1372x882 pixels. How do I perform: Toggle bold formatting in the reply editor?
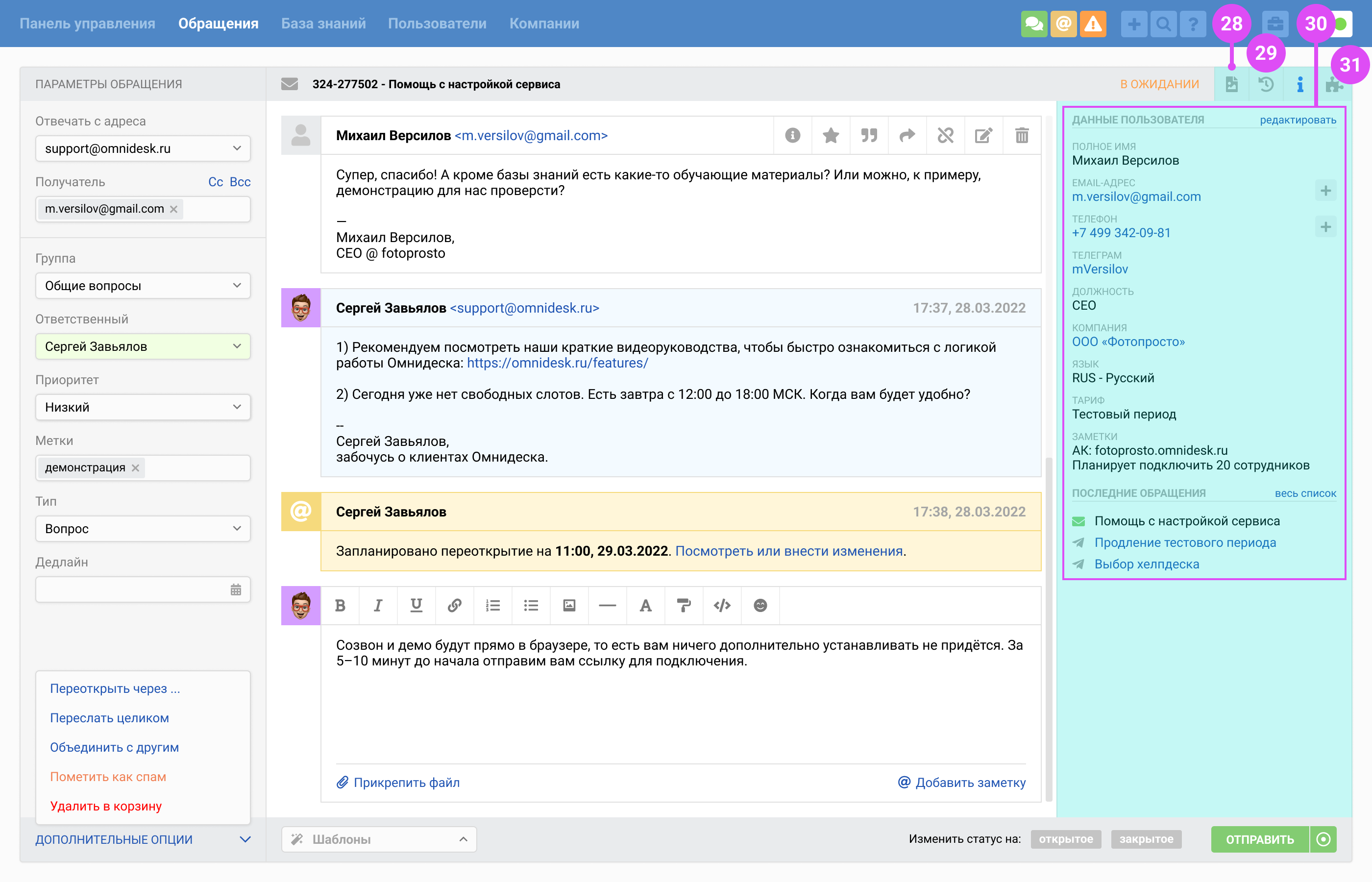click(x=340, y=605)
